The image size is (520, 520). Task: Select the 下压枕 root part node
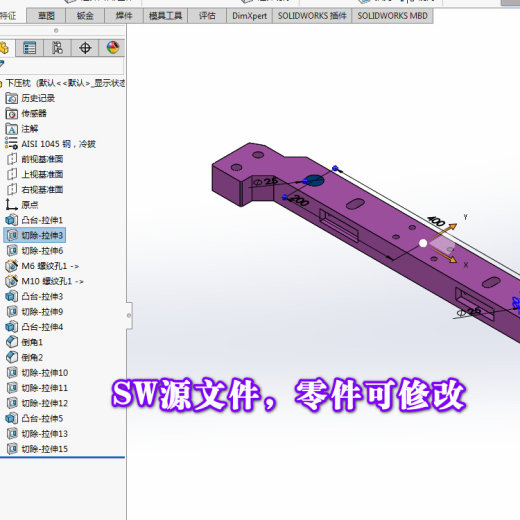click(63, 83)
